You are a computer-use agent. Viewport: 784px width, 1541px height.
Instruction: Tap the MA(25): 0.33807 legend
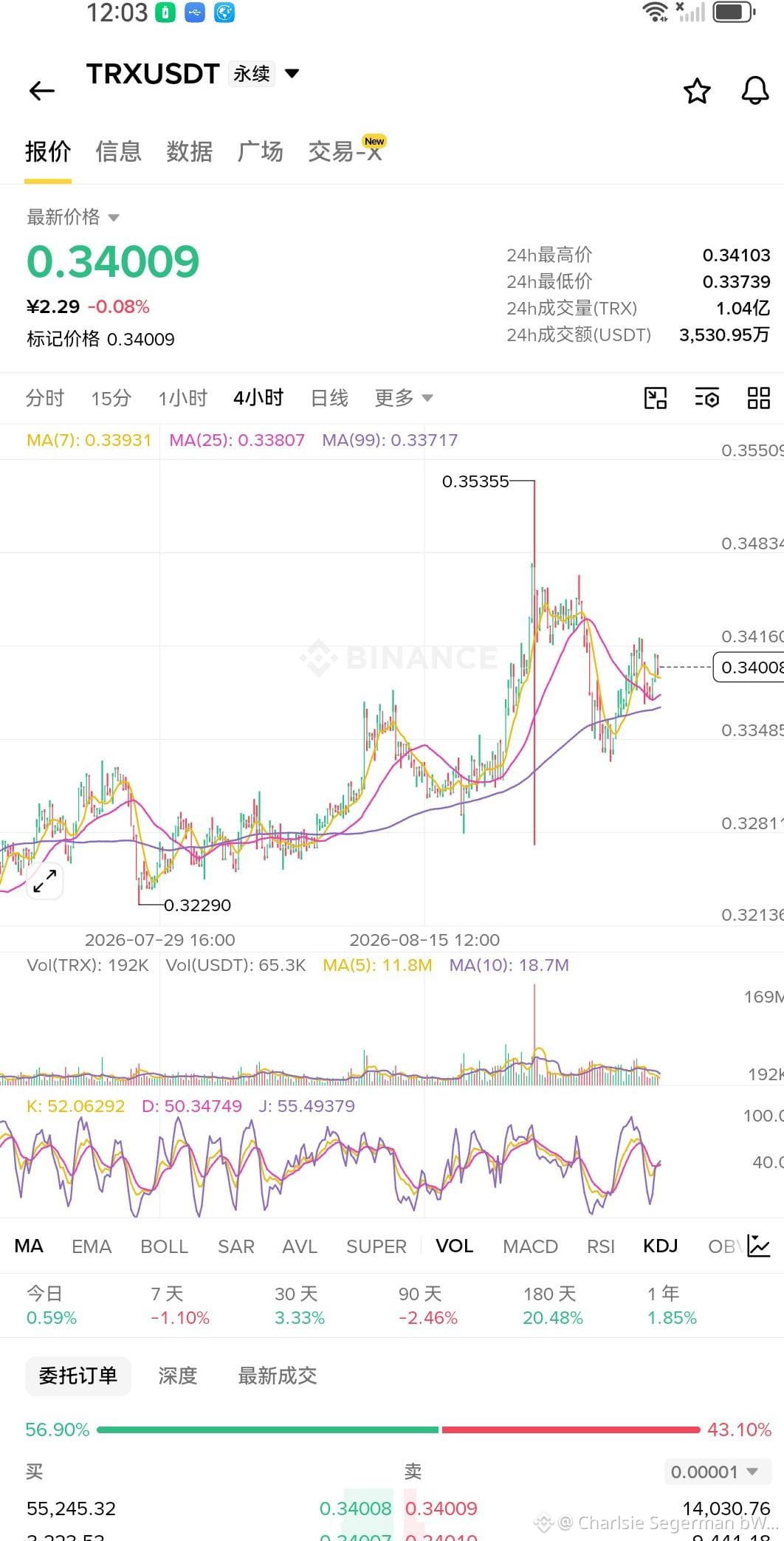[x=237, y=440]
